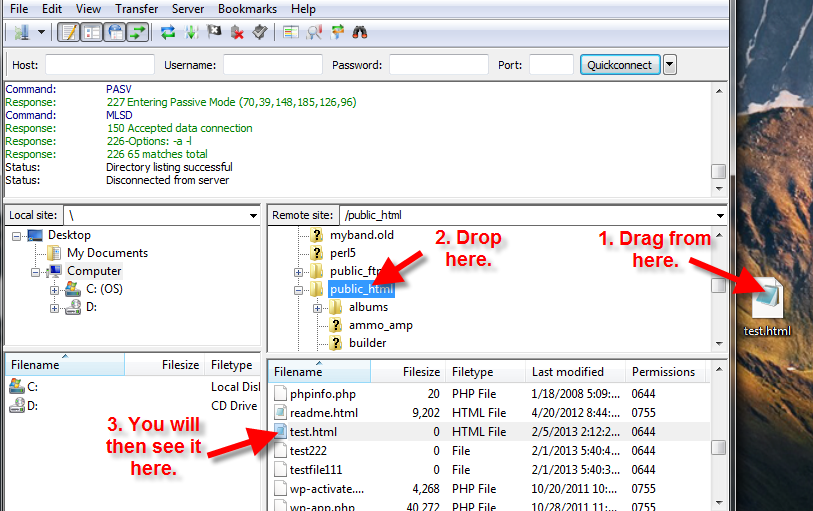
Task: Toggle message log display icon
Action: [x=69, y=32]
